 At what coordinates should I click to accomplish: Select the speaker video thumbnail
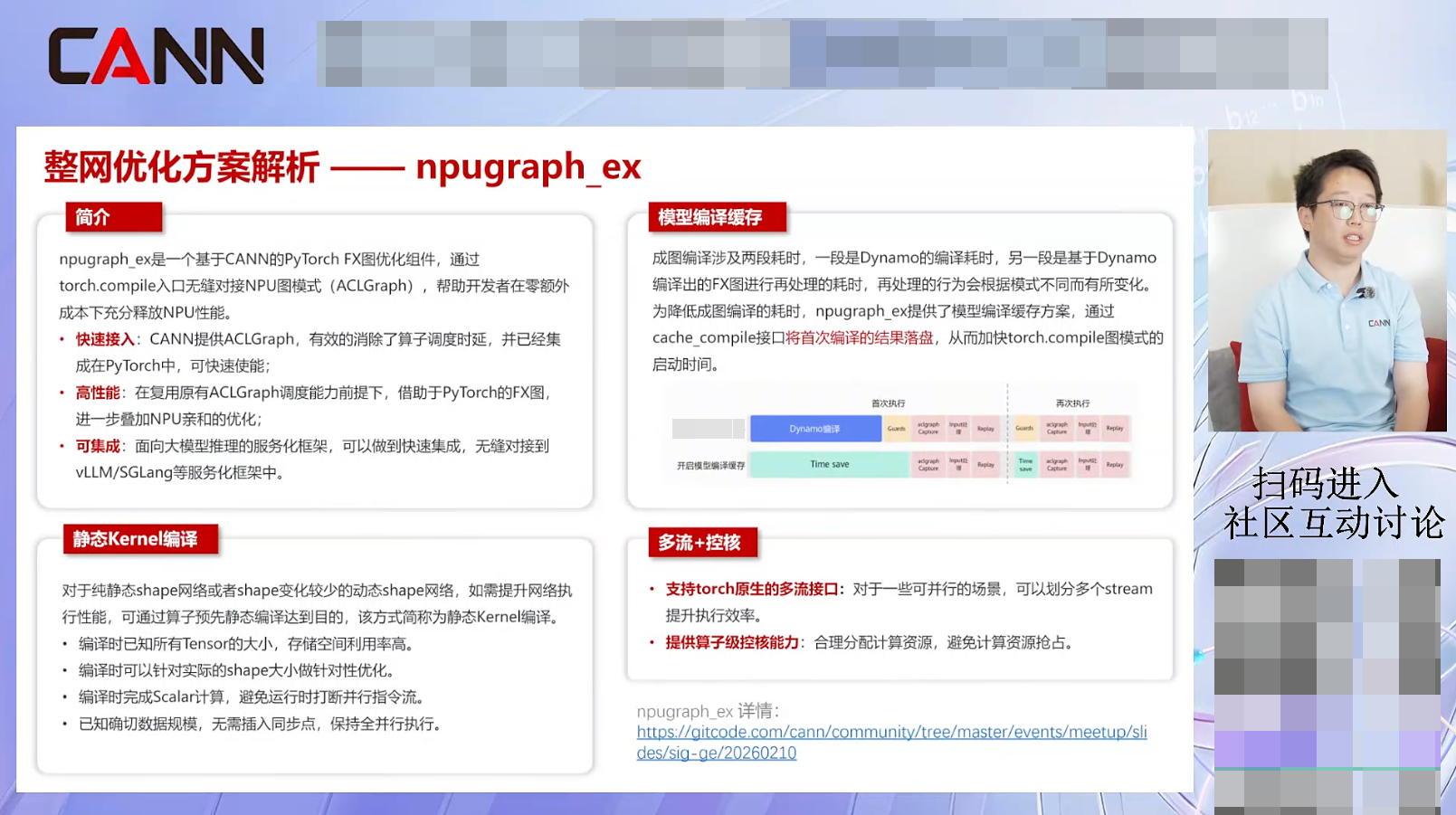click(1327, 280)
